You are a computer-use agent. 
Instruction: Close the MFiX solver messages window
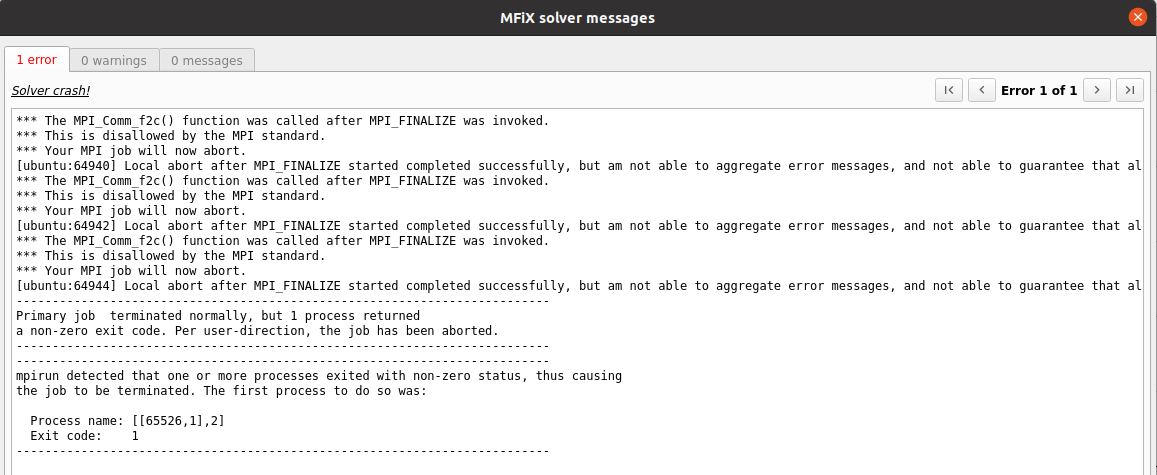(x=1138, y=18)
